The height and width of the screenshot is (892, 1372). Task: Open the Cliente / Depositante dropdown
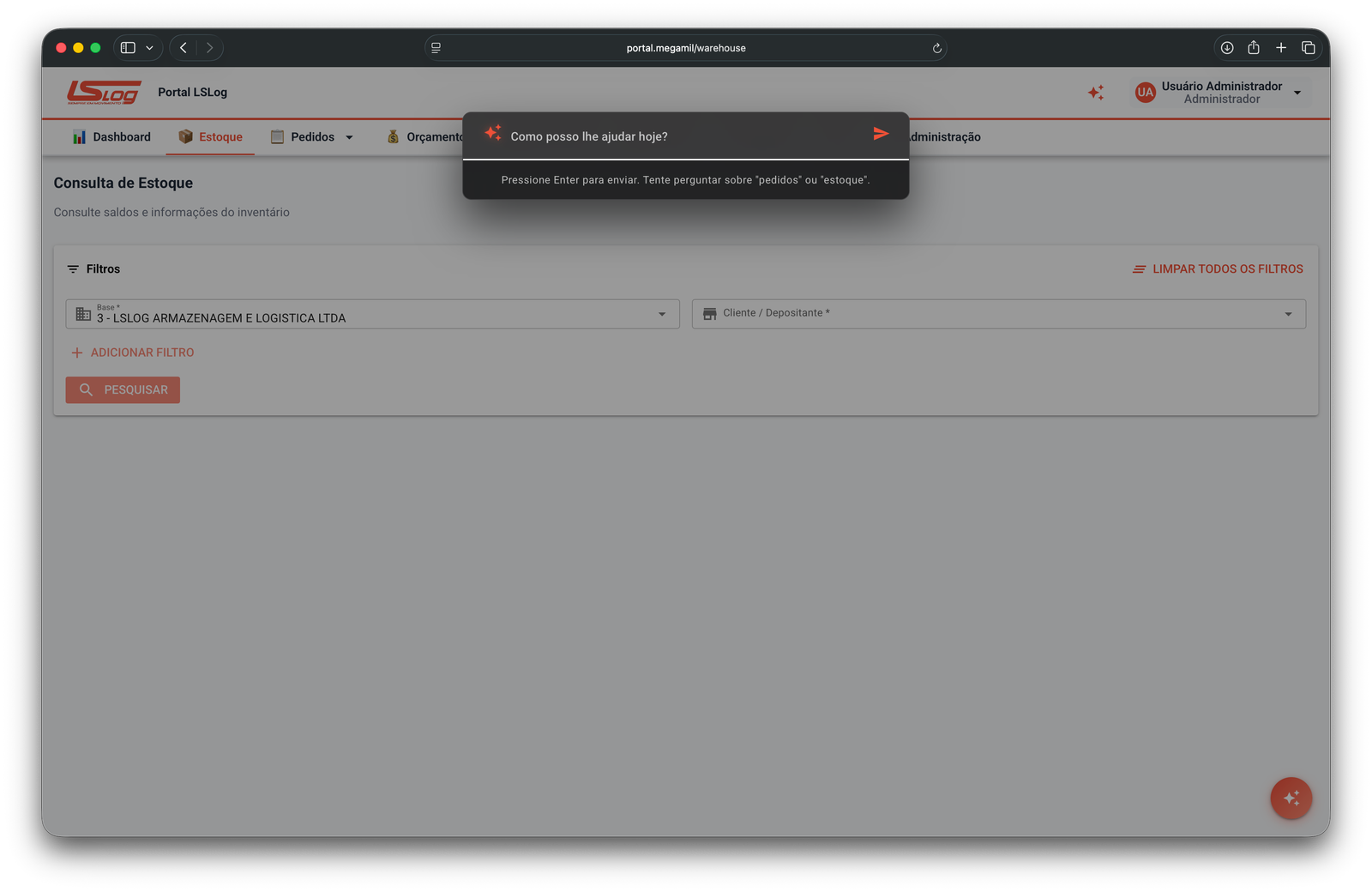pos(1287,314)
